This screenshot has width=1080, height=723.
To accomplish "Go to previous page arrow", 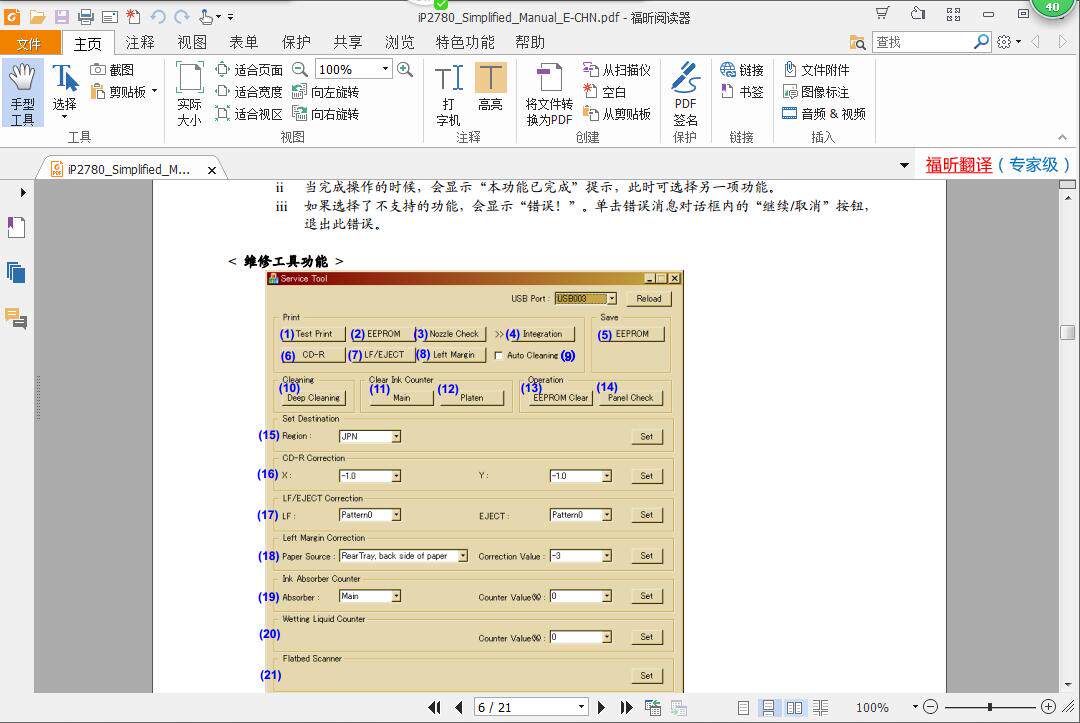I will 459,707.
